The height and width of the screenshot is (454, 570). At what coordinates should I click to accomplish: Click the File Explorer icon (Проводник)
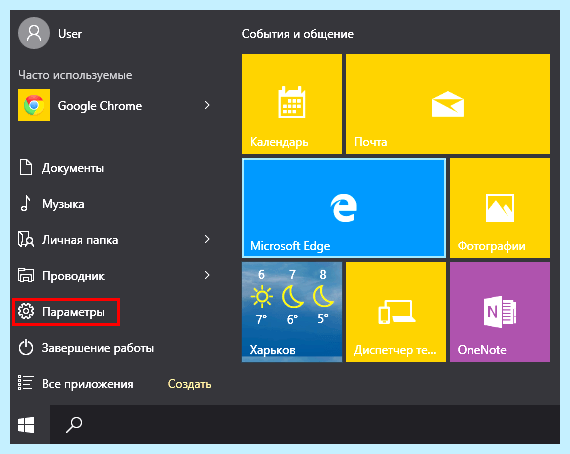tap(26, 276)
